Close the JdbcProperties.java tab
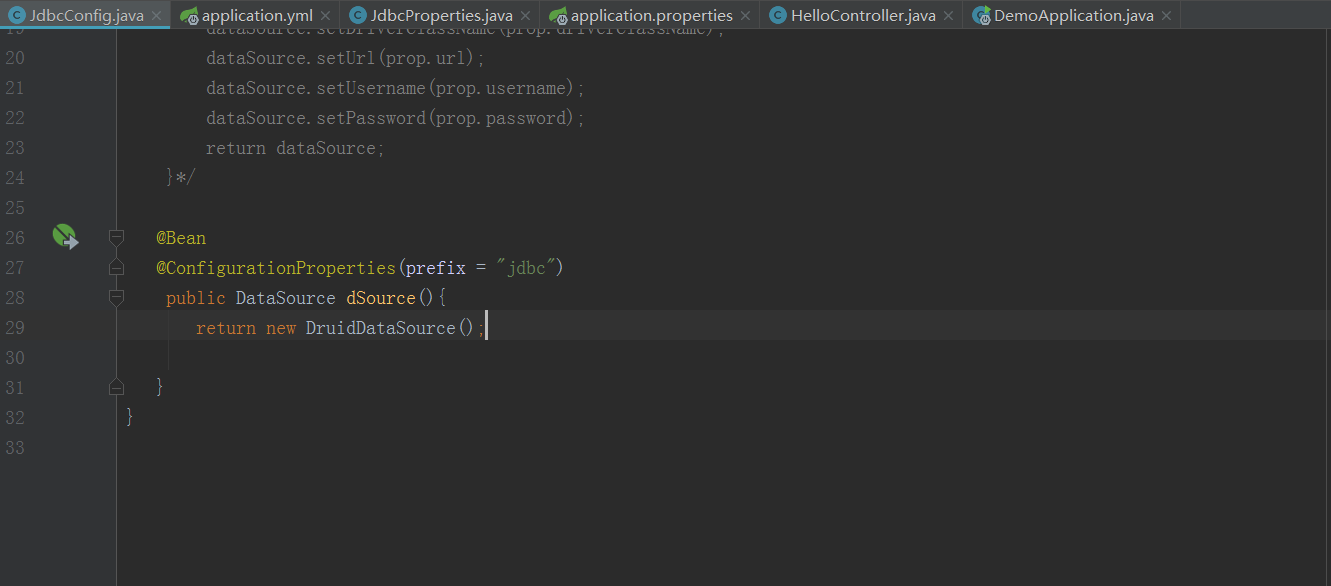This screenshot has height=586, width=1331. click(x=525, y=16)
